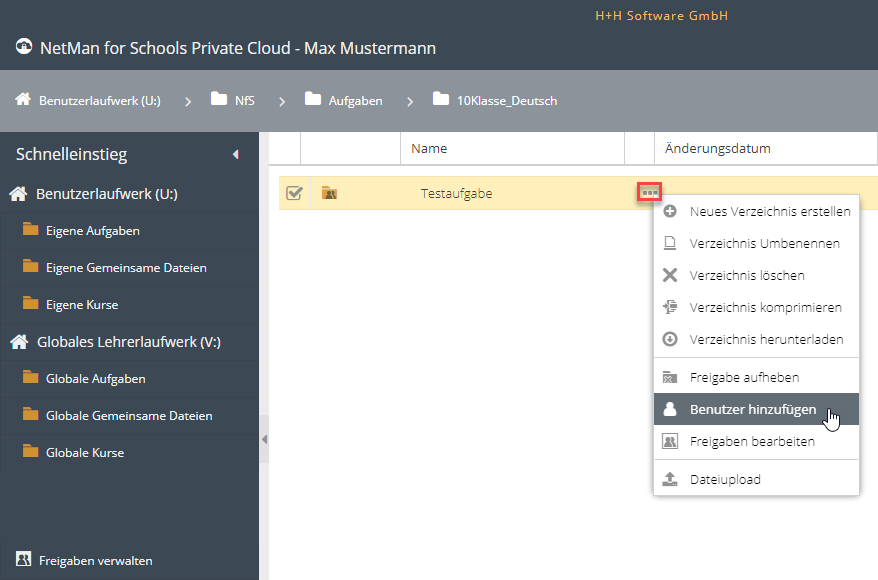Uncheck the Testaufgabe row checkbox
The image size is (878, 580).
point(294,193)
